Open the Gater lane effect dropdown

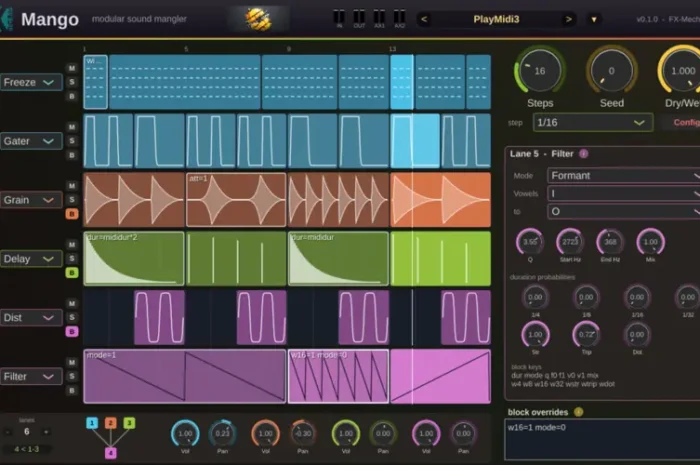(31, 141)
